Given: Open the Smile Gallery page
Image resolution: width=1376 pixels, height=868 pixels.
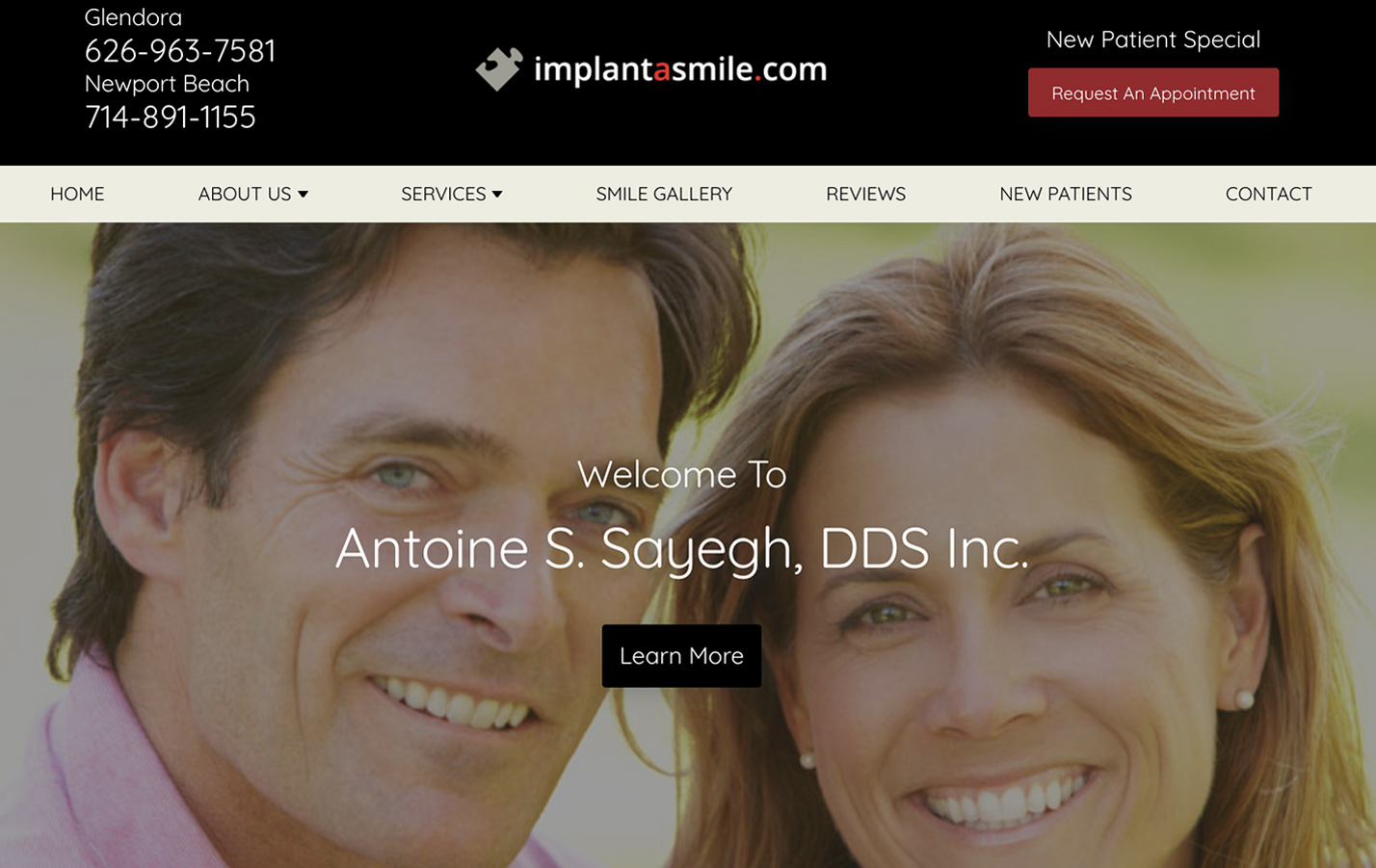Looking at the screenshot, I should click(x=664, y=194).
